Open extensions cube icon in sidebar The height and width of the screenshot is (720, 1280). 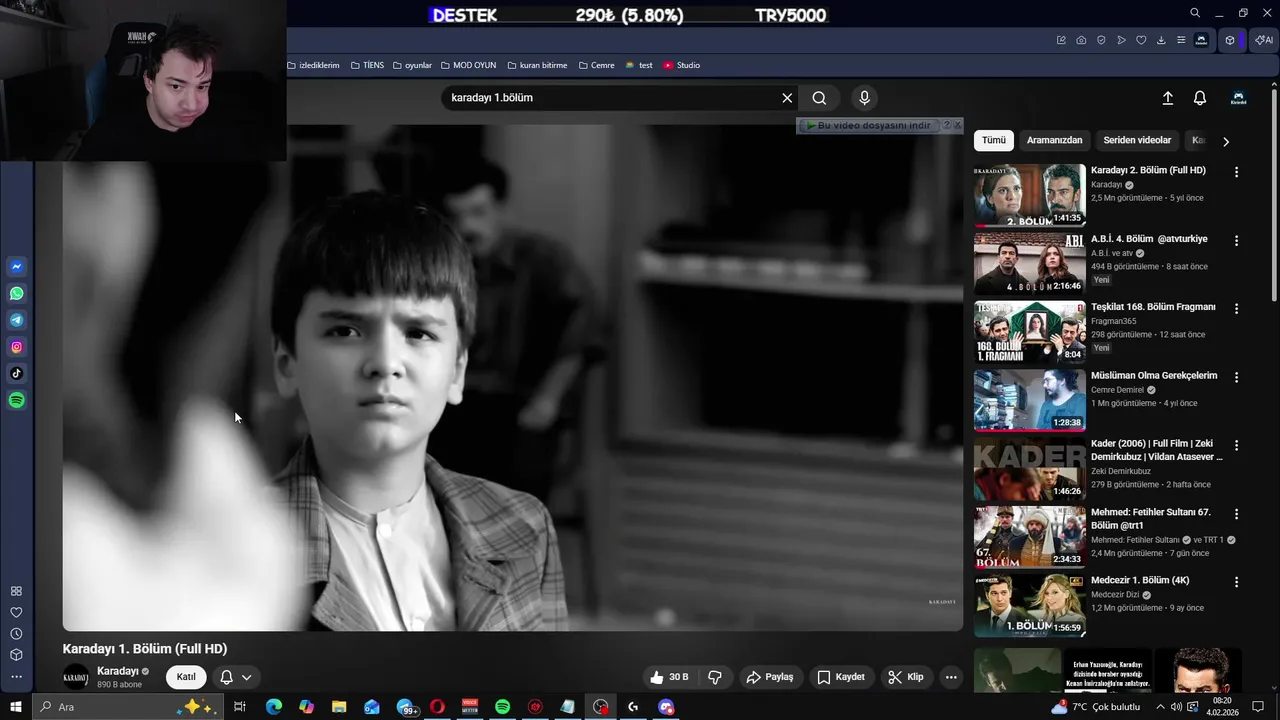pos(16,655)
